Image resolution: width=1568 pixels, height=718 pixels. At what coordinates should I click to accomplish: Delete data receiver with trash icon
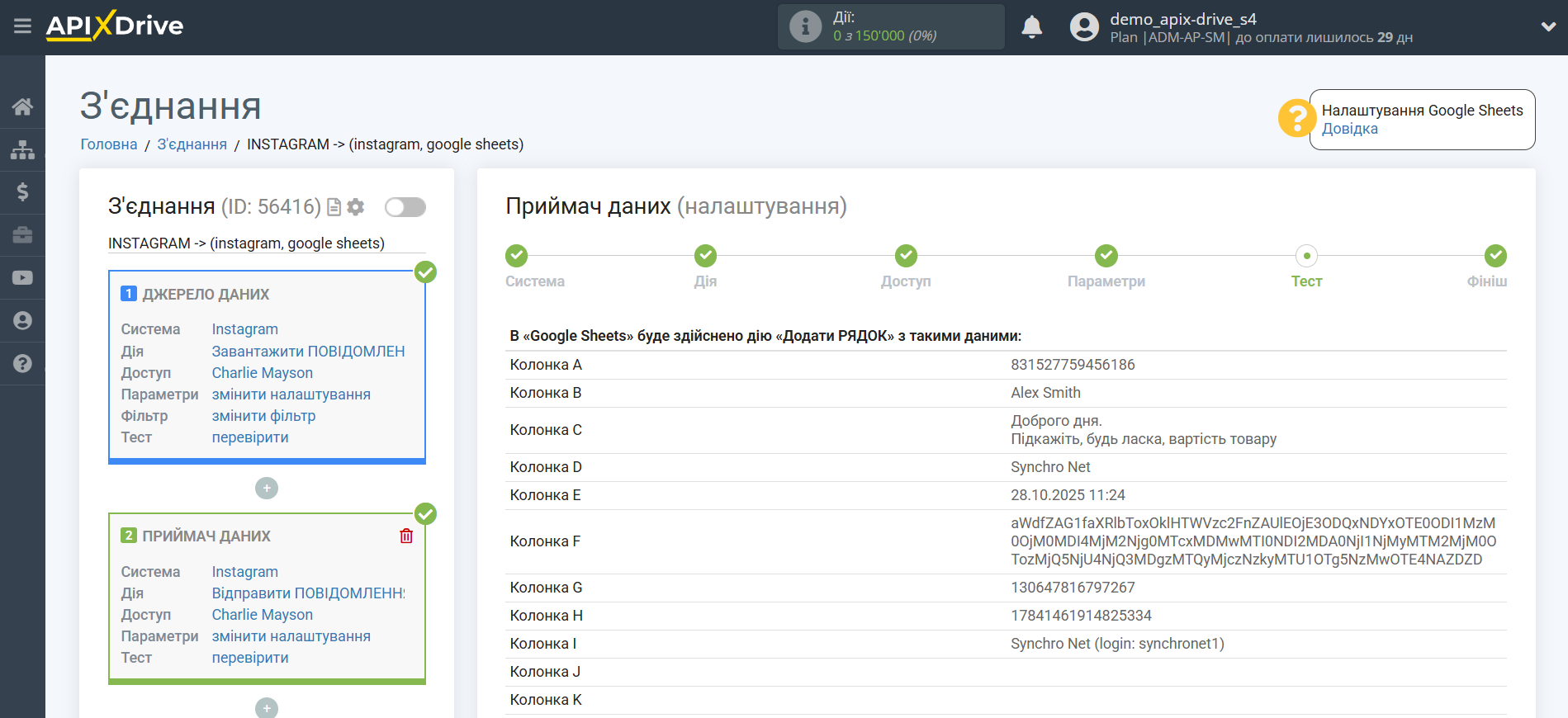pos(406,536)
